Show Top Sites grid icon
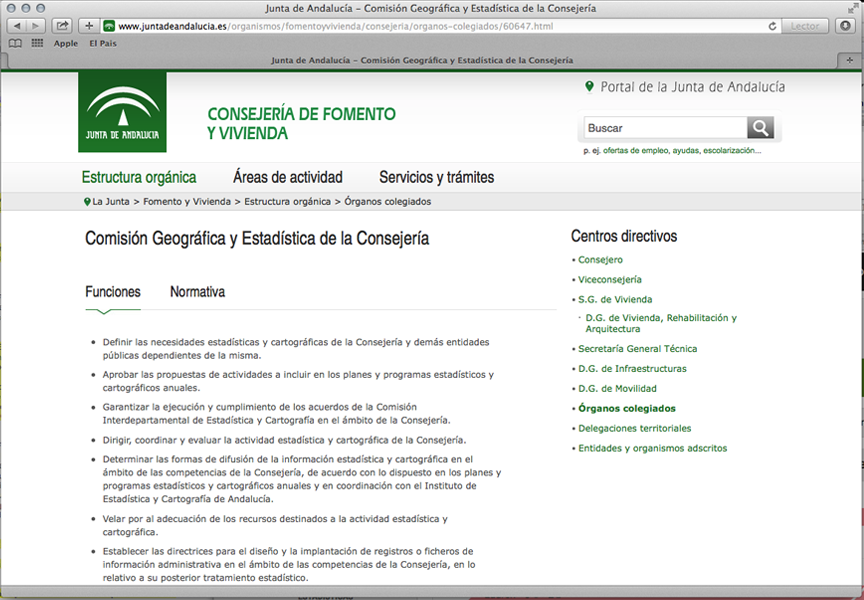Screen dimensions: 864x600 37,44
